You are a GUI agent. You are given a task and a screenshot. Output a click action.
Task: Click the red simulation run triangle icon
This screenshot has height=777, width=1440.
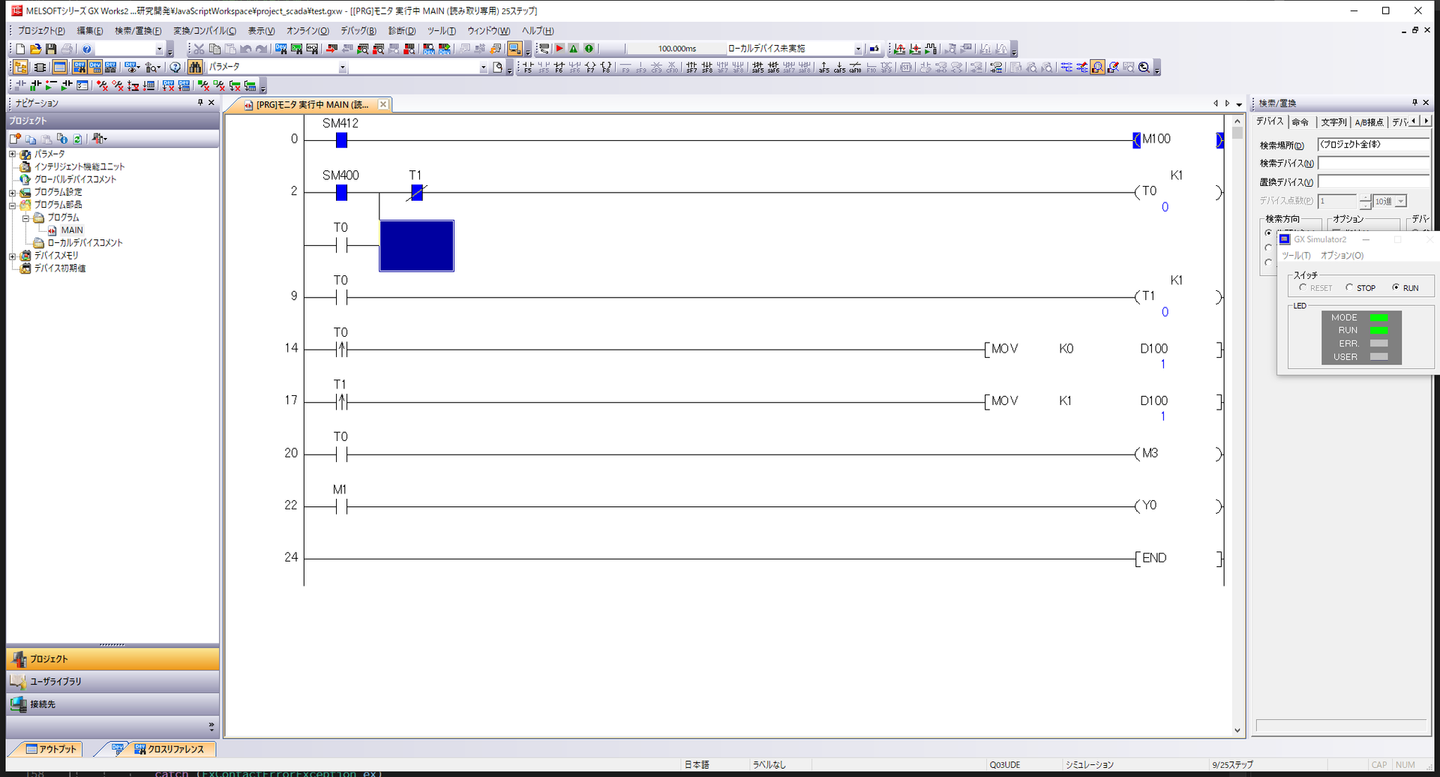pyautogui.click(x=559, y=48)
